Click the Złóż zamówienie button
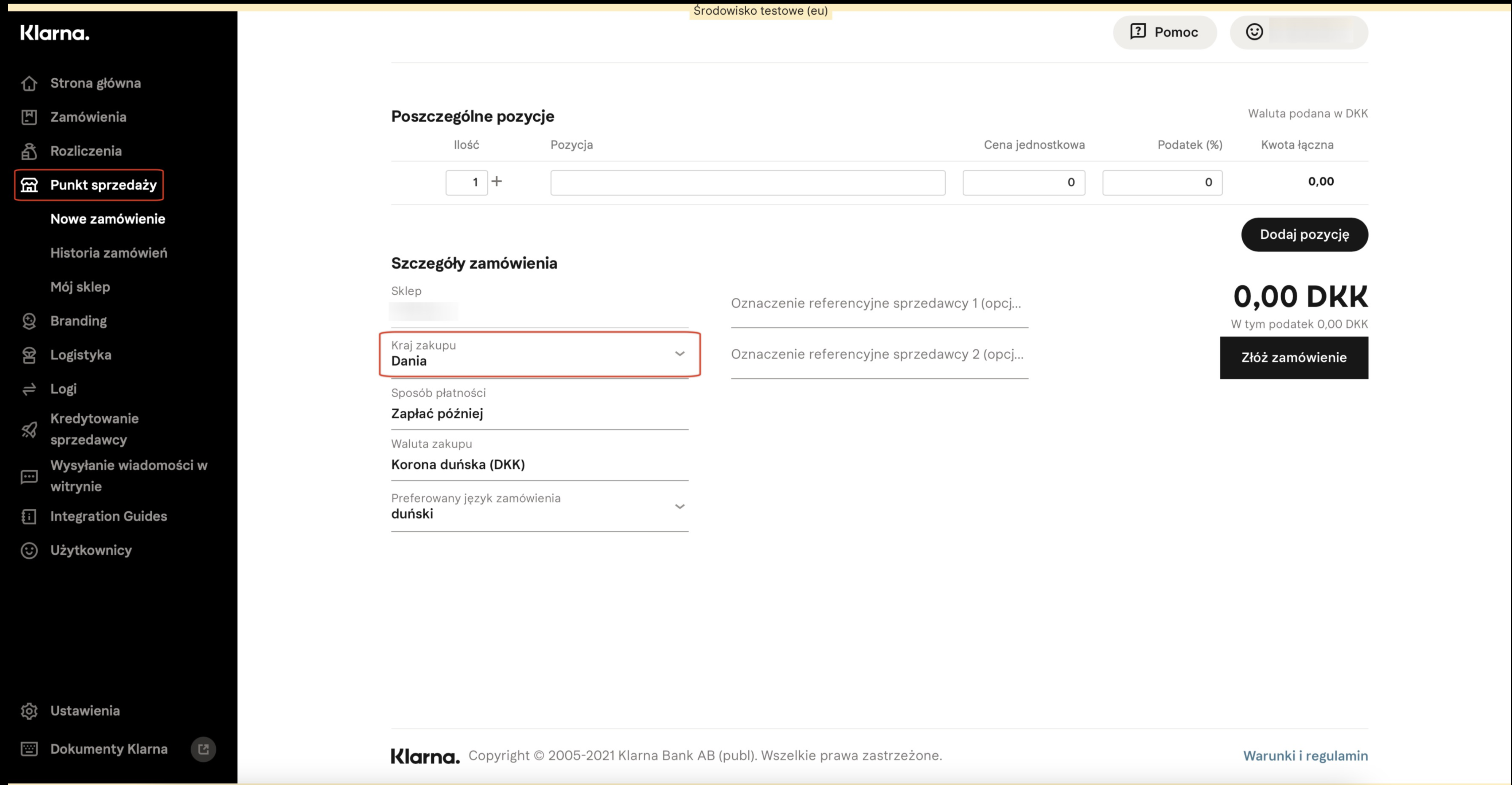Image resolution: width=1512 pixels, height=785 pixels. point(1294,358)
